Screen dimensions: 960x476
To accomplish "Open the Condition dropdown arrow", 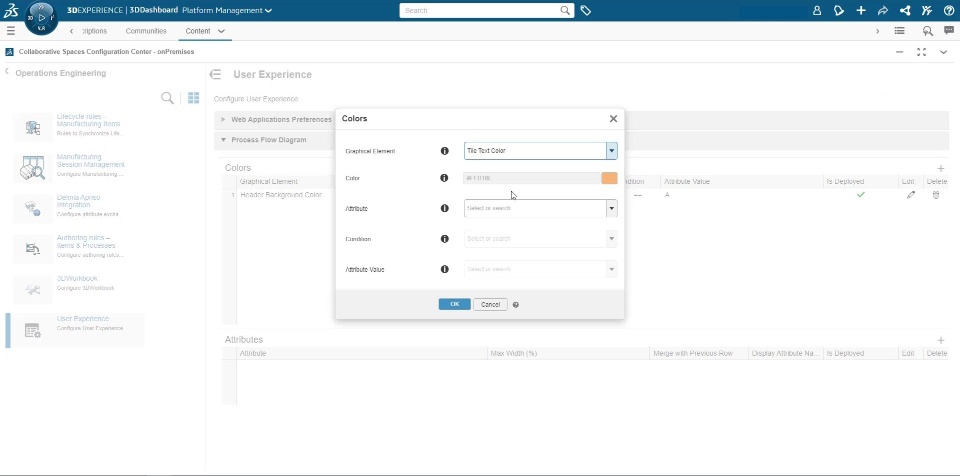I will tap(611, 239).
